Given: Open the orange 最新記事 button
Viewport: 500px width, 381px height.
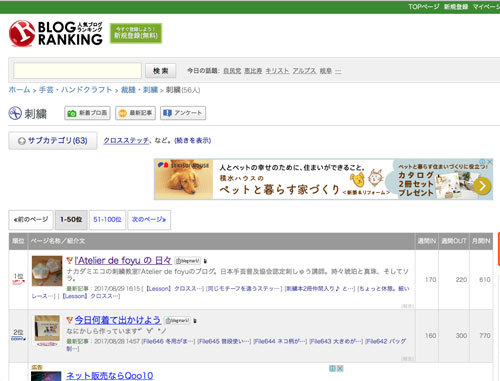Looking at the screenshot, I should (x=135, y=113).
